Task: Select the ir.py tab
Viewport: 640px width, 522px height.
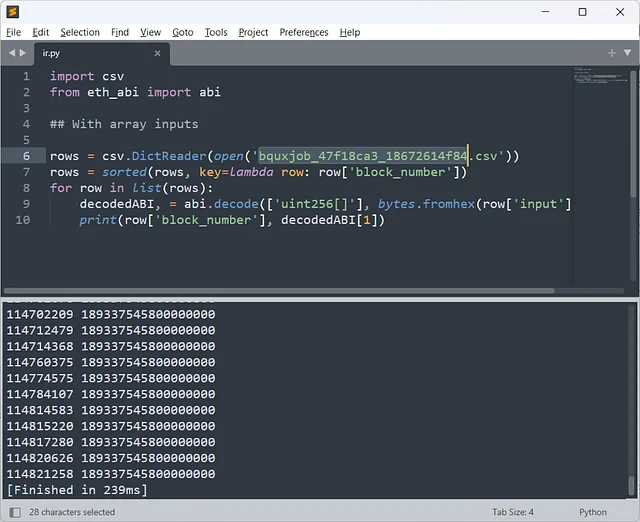Action: [102, 53]
